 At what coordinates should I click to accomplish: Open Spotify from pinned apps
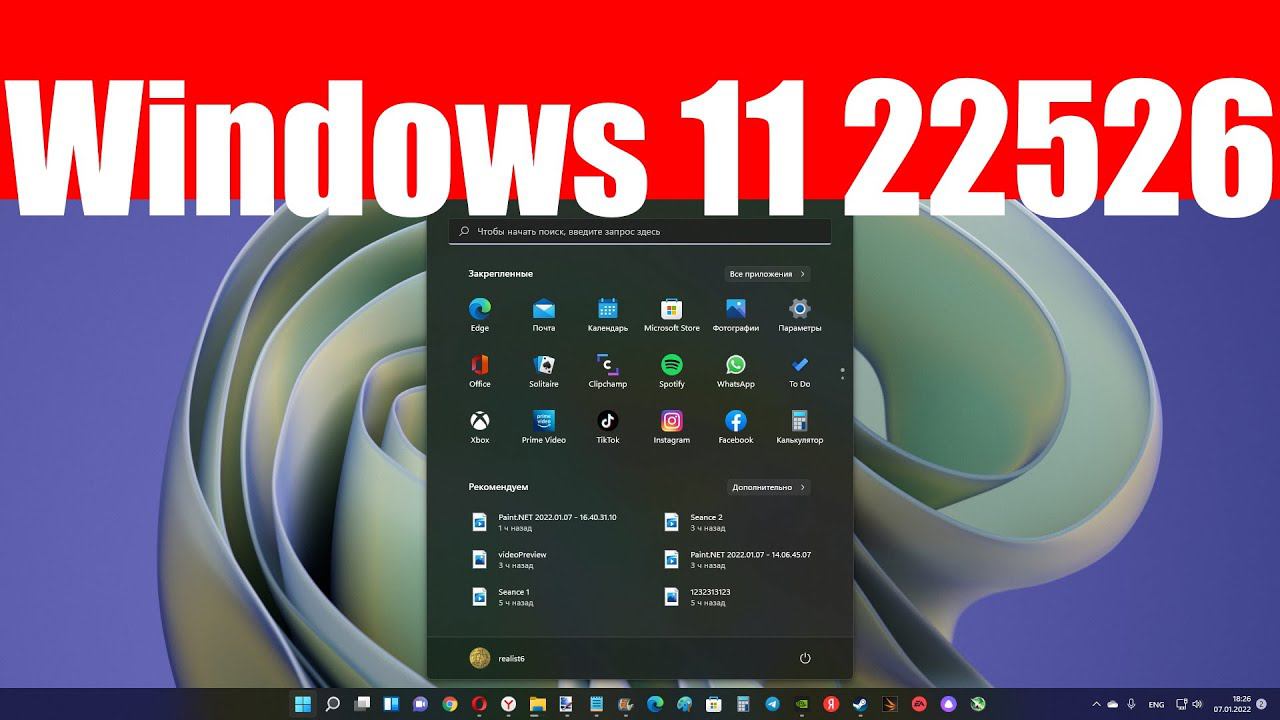click(x=672, y=371)
